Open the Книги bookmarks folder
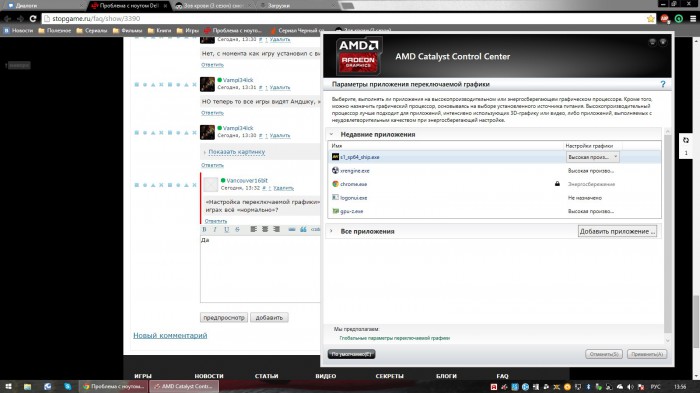The width and height of the screenshot is (700, 393). [x=160, y=31]
